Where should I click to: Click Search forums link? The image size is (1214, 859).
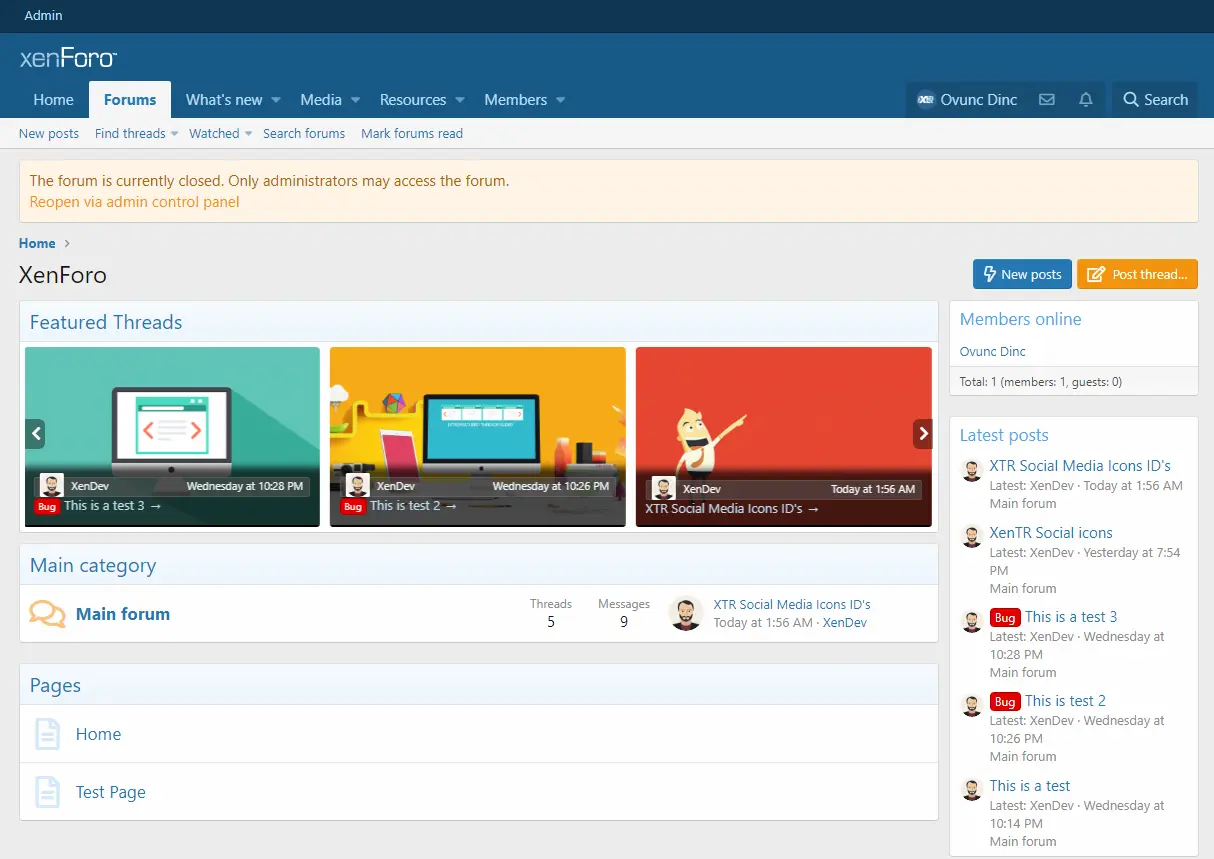(304, 133)
